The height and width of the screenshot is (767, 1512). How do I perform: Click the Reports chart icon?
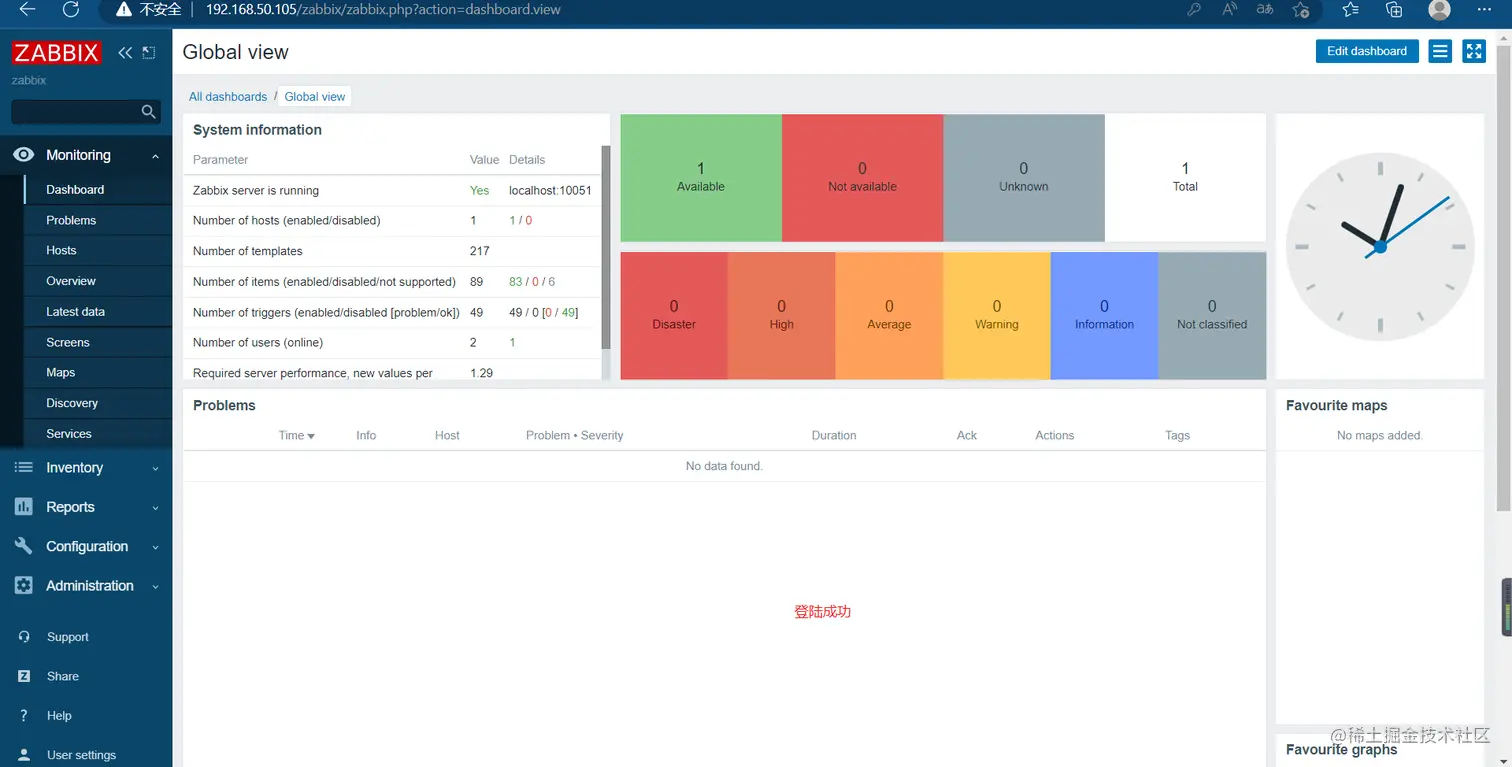point(24,507)
